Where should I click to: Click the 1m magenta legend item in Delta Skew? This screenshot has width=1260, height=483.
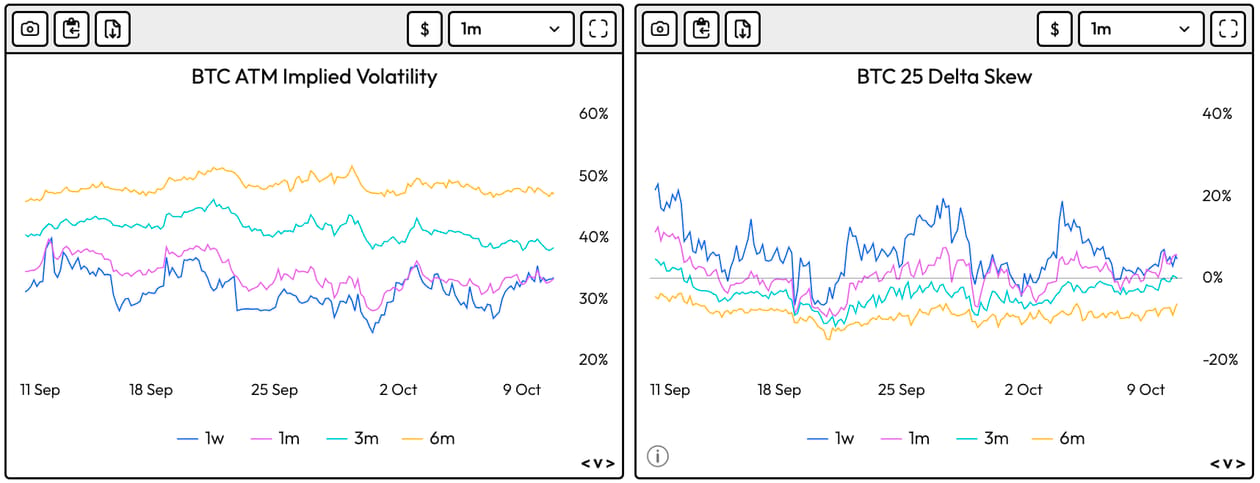coord(904,438)
